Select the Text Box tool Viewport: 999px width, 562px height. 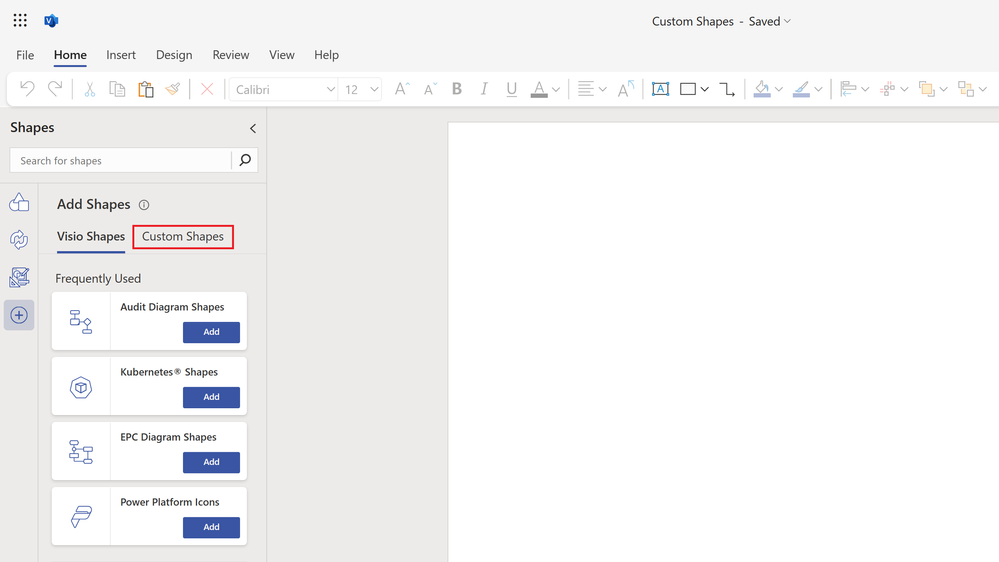[661, 89]
